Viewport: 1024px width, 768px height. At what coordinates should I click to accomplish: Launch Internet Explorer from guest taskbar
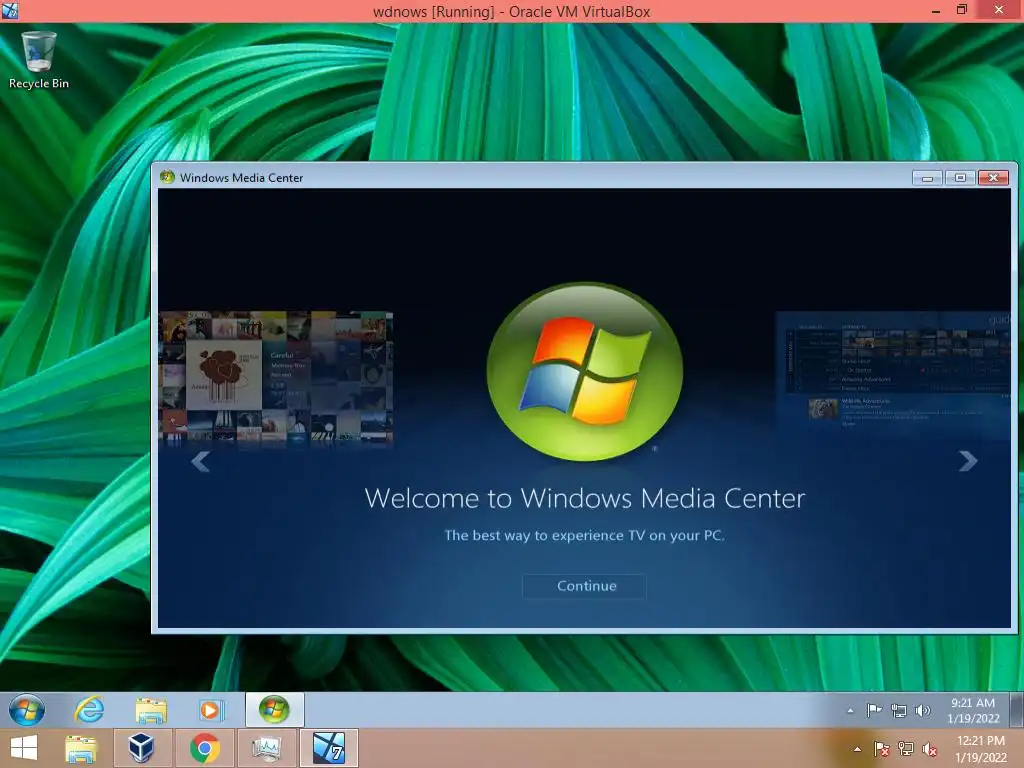pos(89,710)
